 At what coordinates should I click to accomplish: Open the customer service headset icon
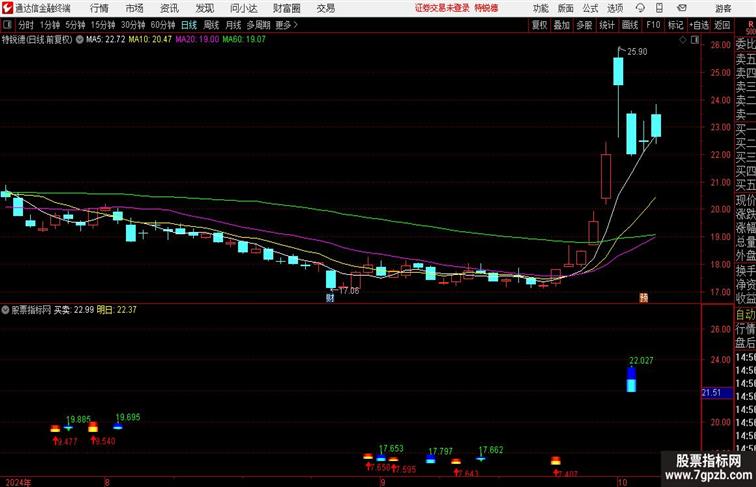click(x=640, y=8)
